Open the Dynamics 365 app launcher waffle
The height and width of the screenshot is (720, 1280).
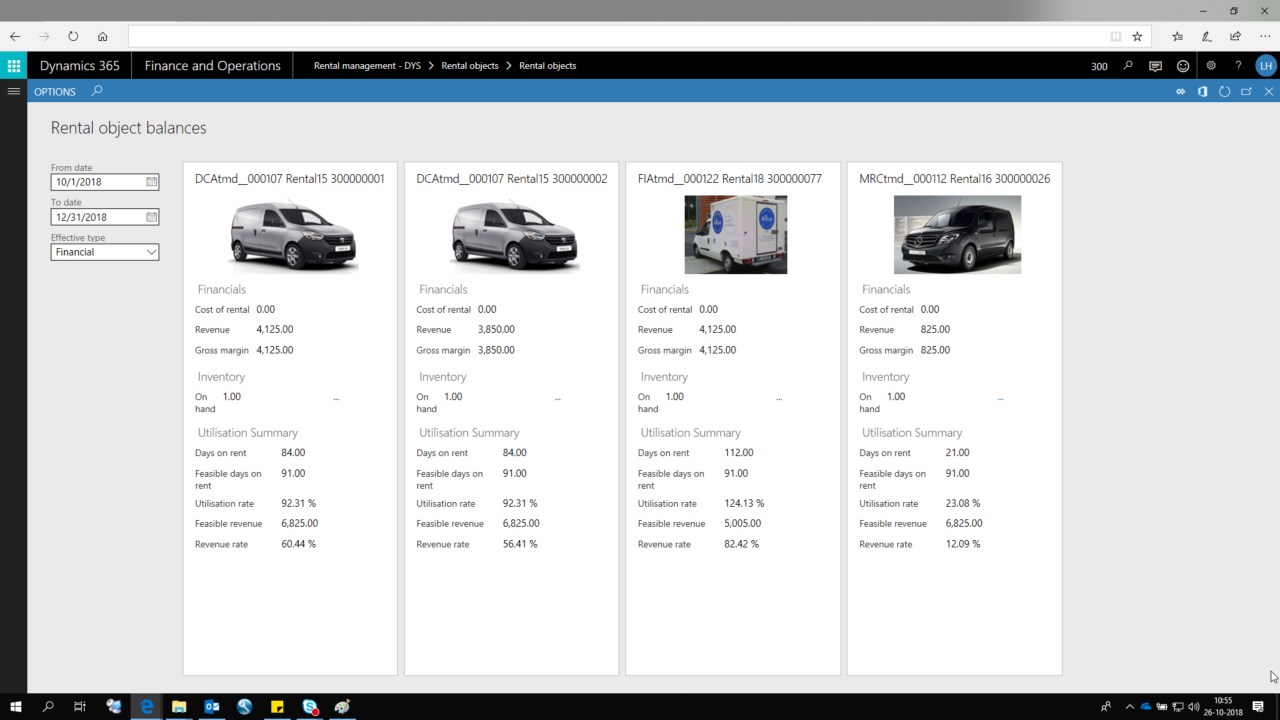[14, 66]
